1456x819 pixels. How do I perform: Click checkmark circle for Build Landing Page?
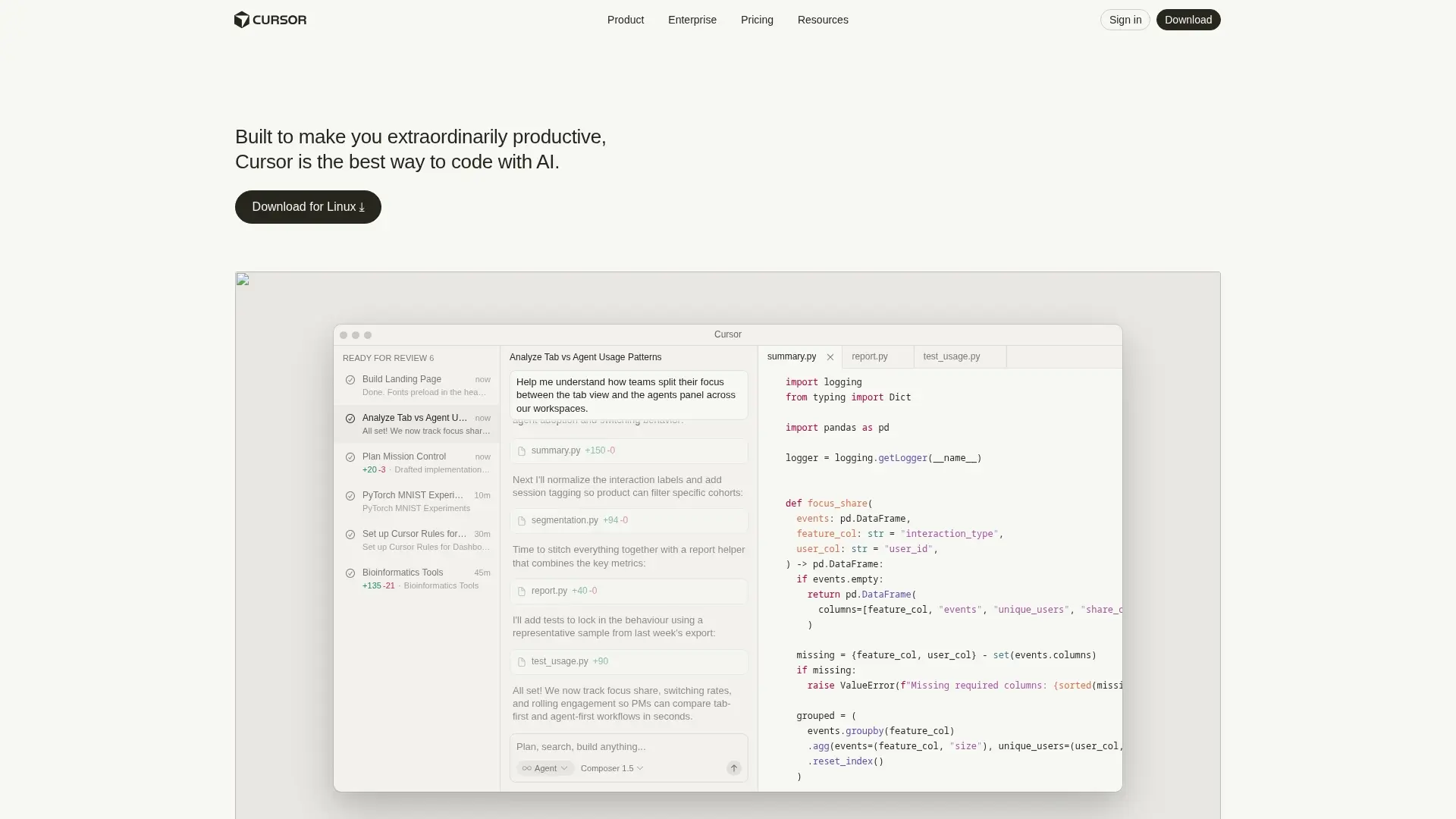point(350,380)
